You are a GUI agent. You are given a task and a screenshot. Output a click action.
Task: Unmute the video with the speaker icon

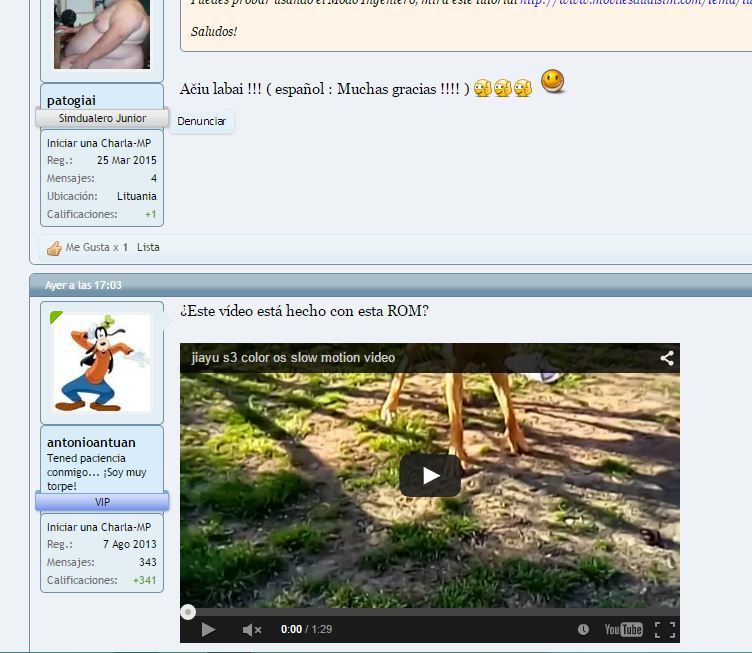coord(252,630)
